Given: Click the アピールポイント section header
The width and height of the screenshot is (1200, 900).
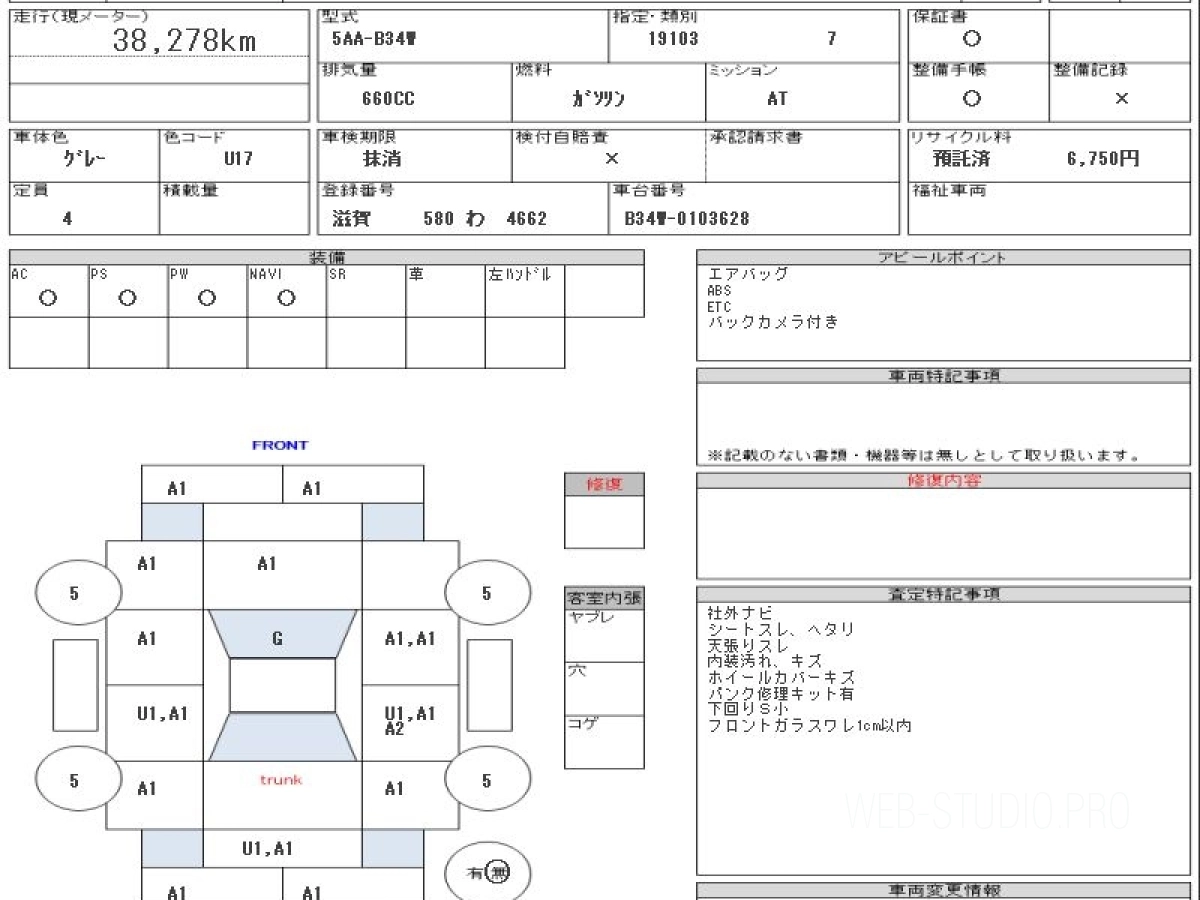Looking at the screenshot, I should pyautogui.click(x=944, y=257).
